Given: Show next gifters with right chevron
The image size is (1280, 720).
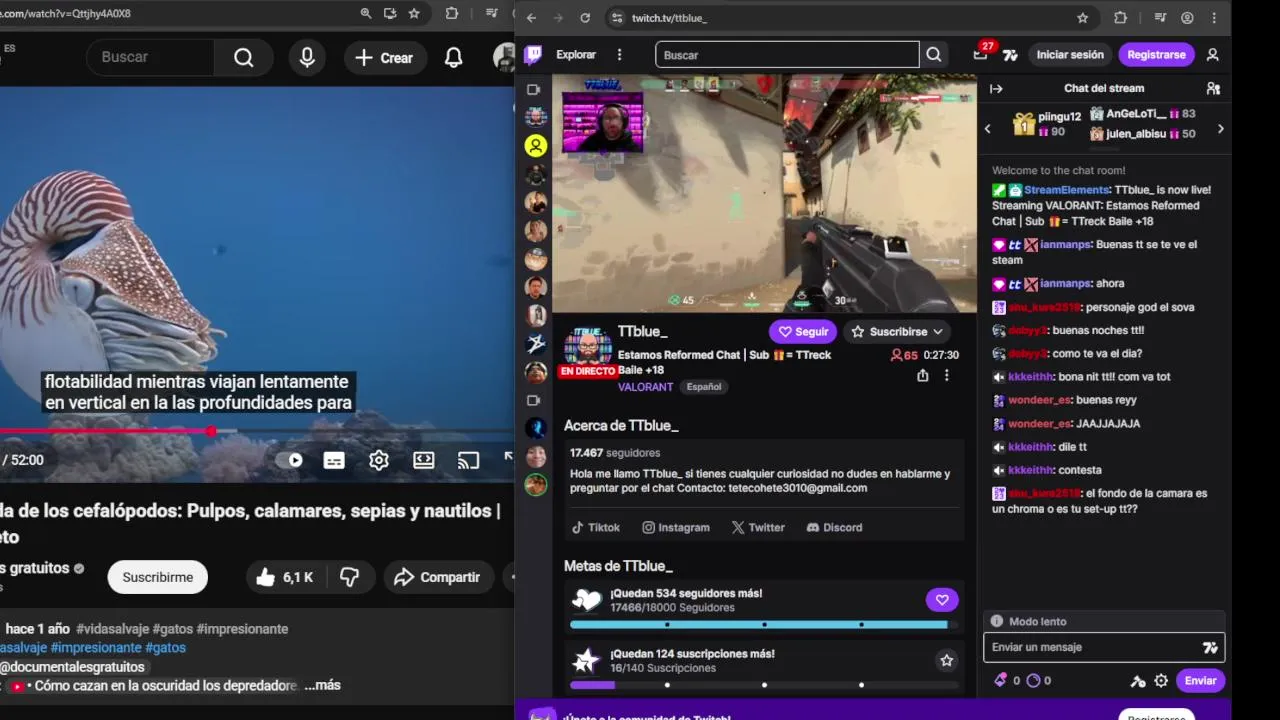Looking at the screenshot, I should pos(1220,128).
